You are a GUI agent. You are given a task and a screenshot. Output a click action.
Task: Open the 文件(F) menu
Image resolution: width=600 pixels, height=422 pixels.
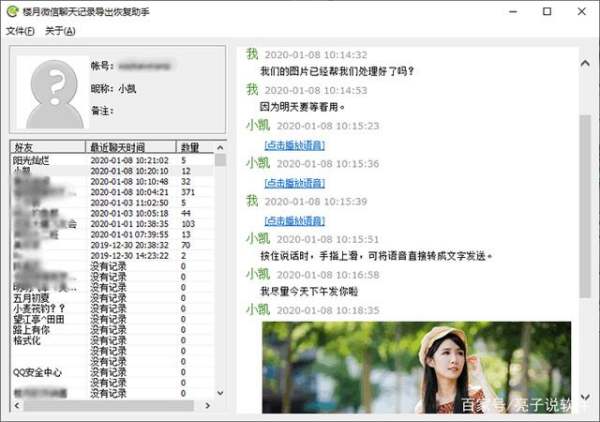[20, 31]
